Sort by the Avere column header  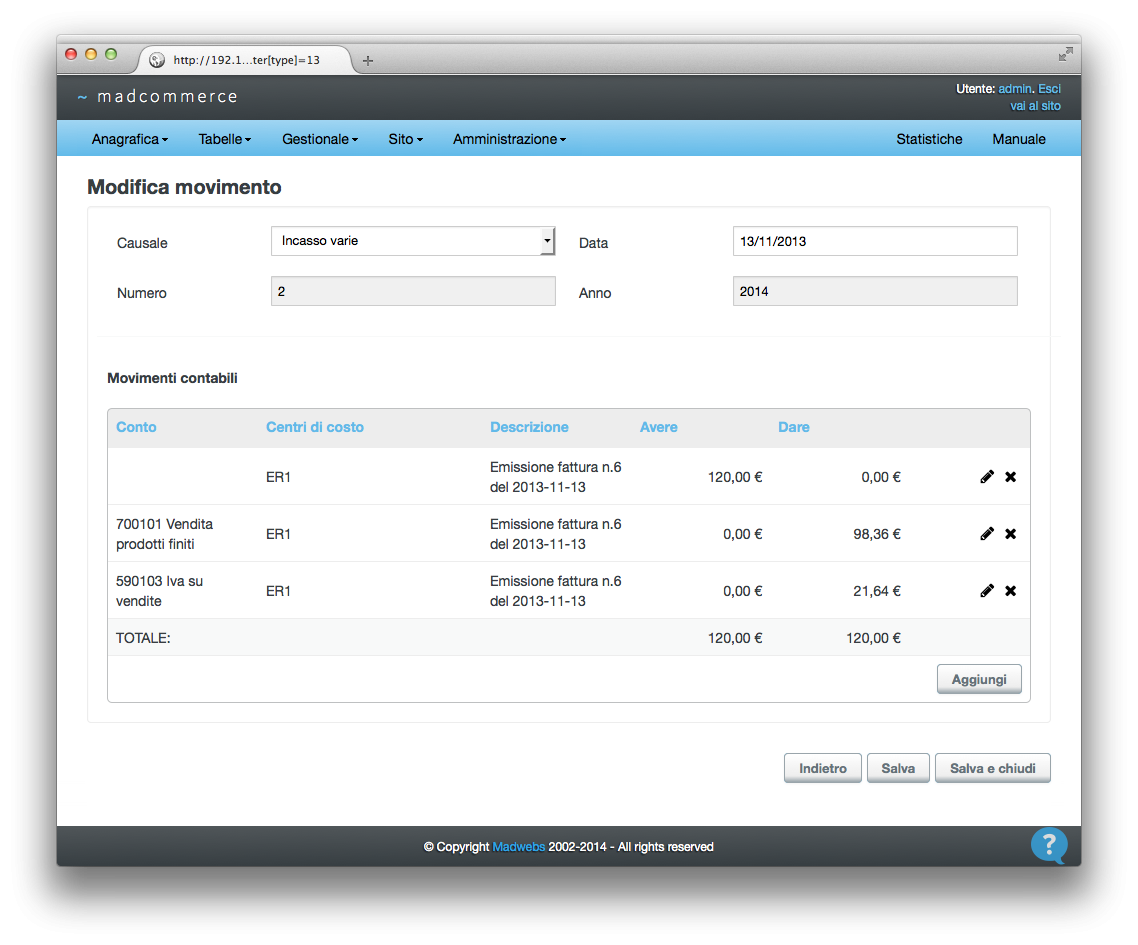658,427
